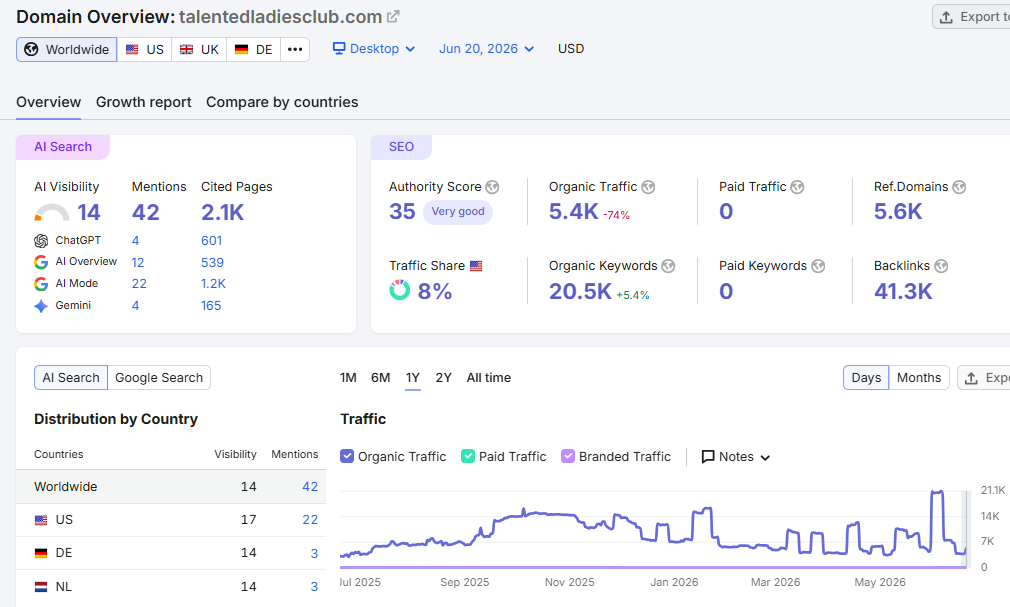Image resolution: width=1010 pixels, height=607 pixels.
Task: Open the Compare by countries tab
Action: [282, 102]
